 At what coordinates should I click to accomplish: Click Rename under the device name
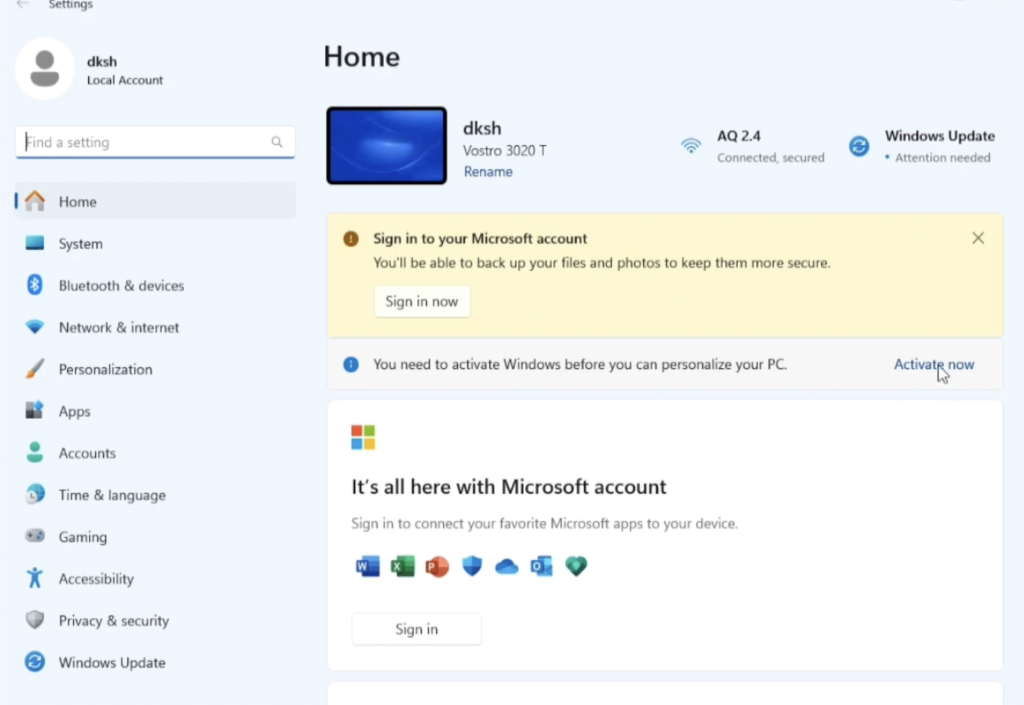(x=488, y=172)
